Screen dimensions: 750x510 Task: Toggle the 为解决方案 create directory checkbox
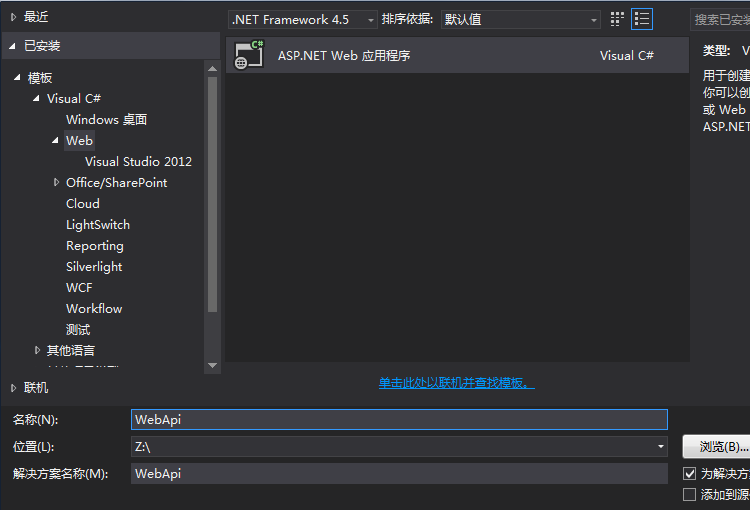click(x=689, y=474)
